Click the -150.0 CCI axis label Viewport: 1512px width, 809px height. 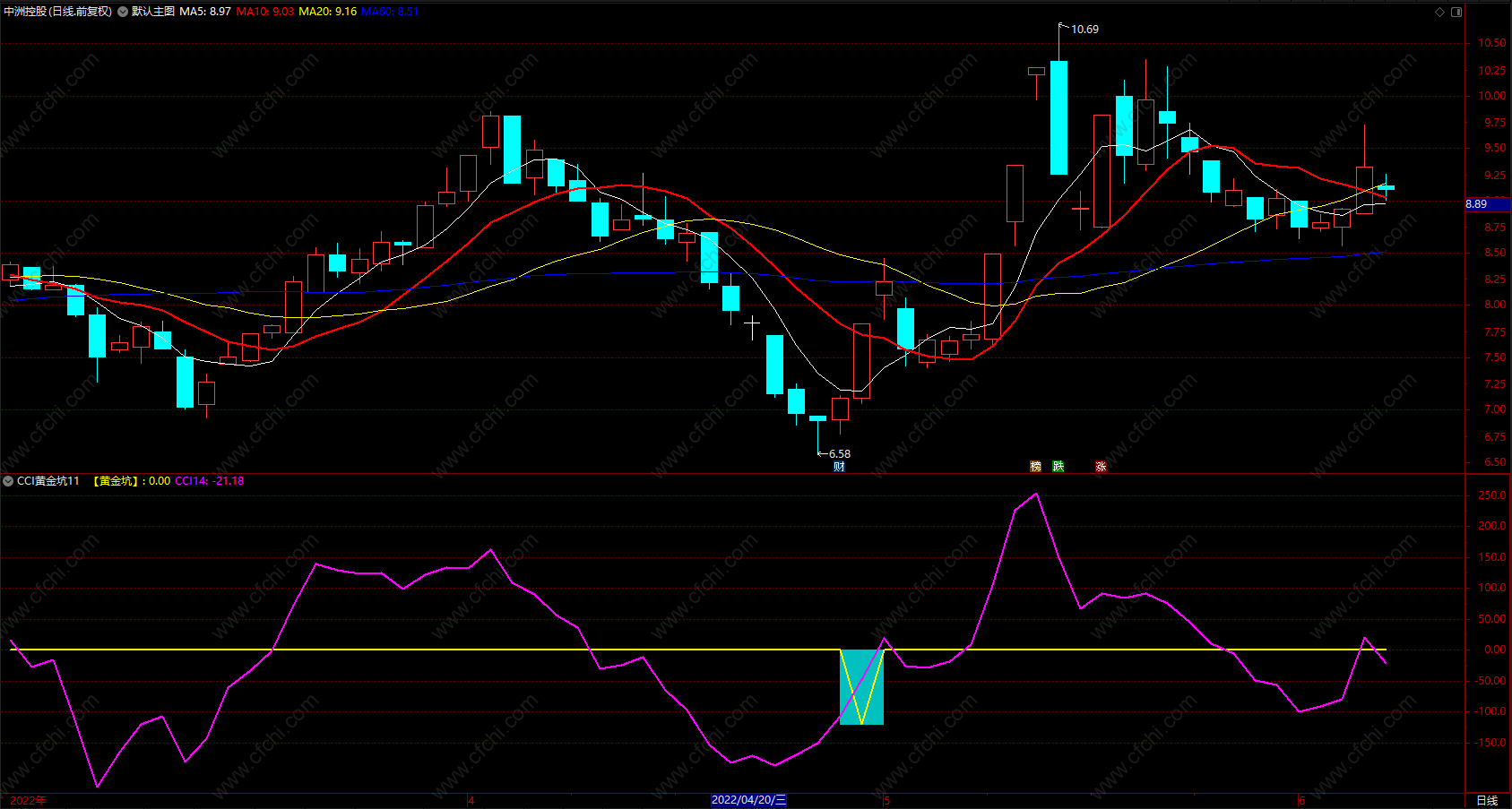coord(1490,743)
